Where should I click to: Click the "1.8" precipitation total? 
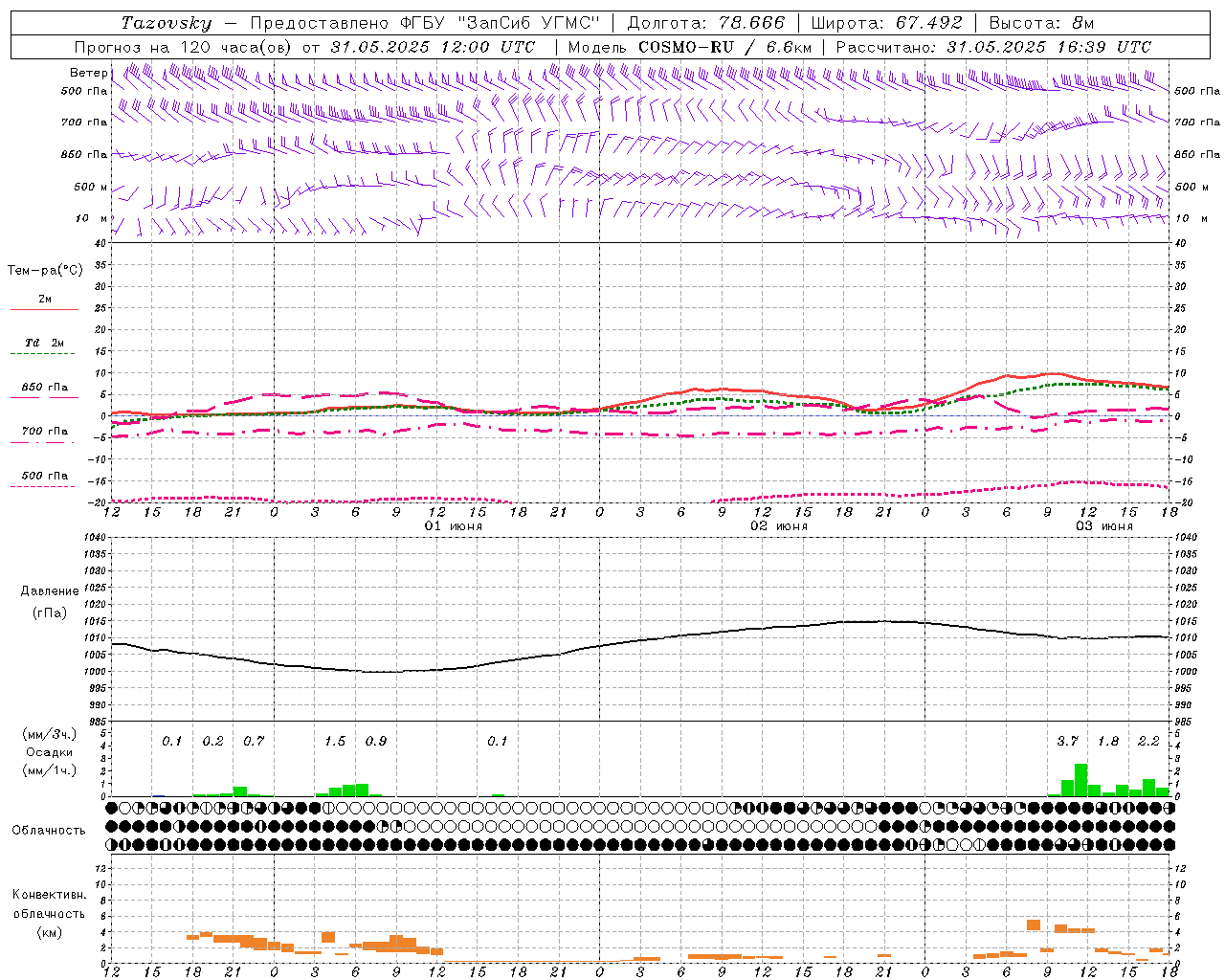click(x=1108, y=742)
